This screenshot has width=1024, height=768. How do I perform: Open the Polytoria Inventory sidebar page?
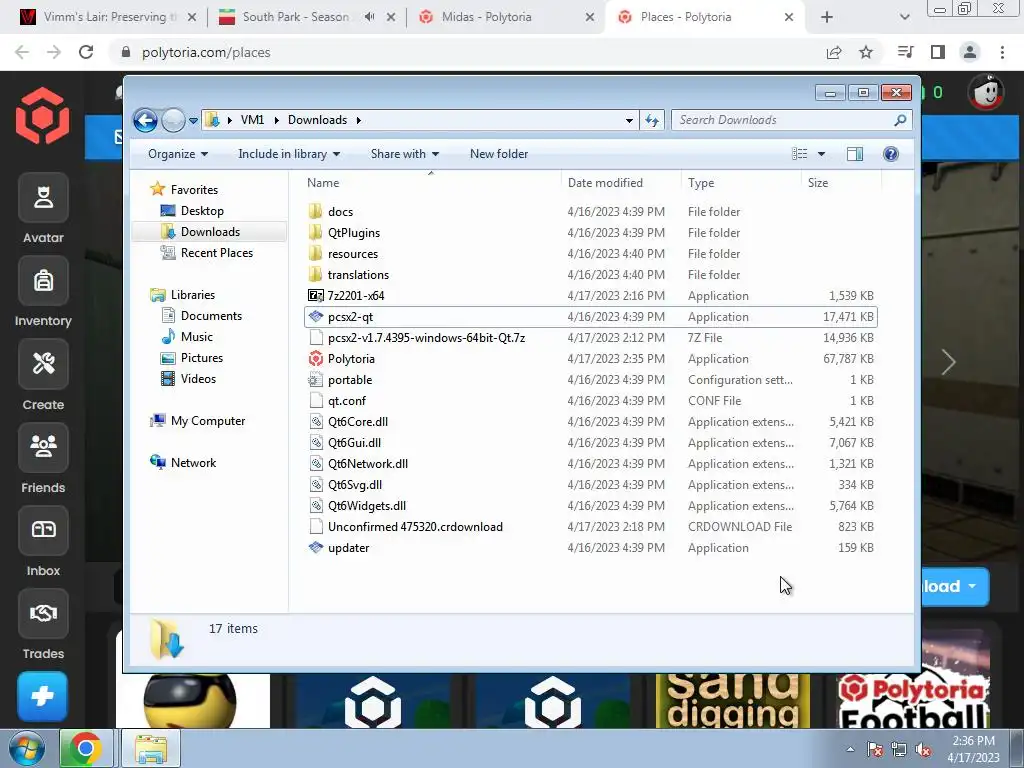coord(43,292)
